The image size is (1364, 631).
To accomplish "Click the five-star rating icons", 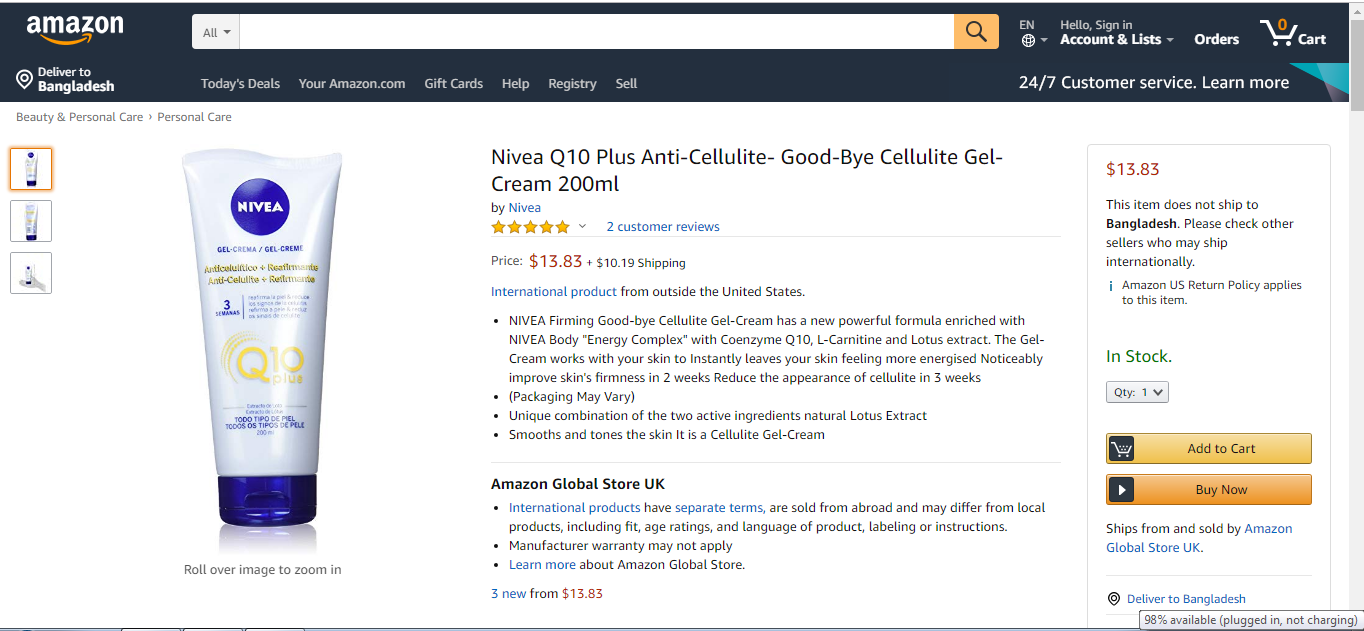I will pos(530,227).
